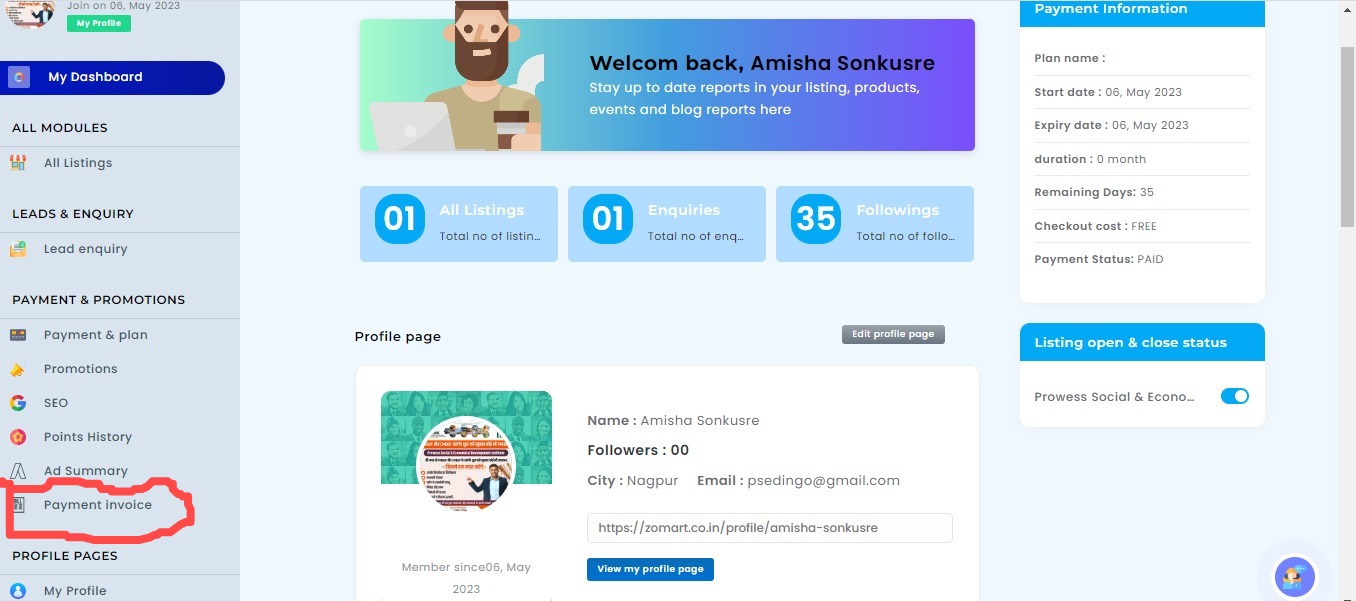Click the Promotions megaphone icon
1356x601 pixels.
(18, 369)
